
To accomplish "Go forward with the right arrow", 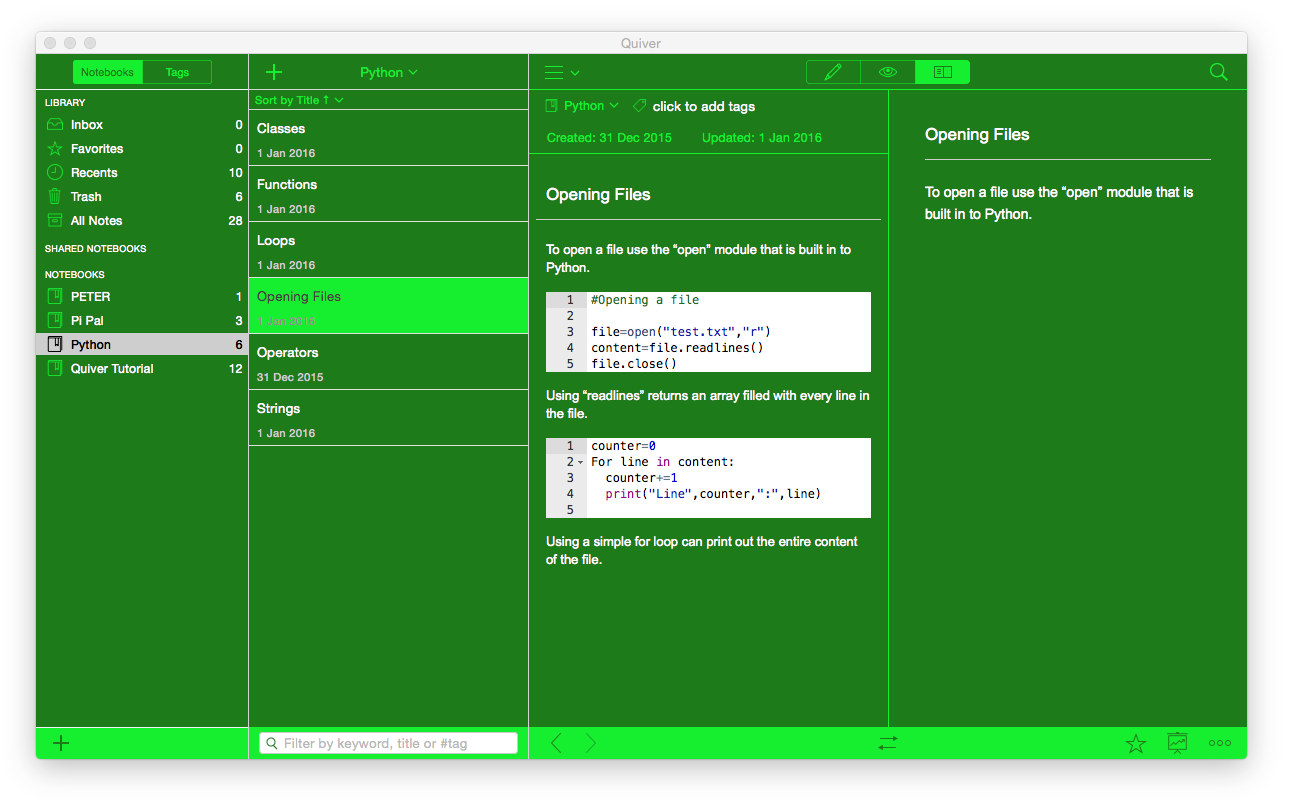I will [590, 743].
